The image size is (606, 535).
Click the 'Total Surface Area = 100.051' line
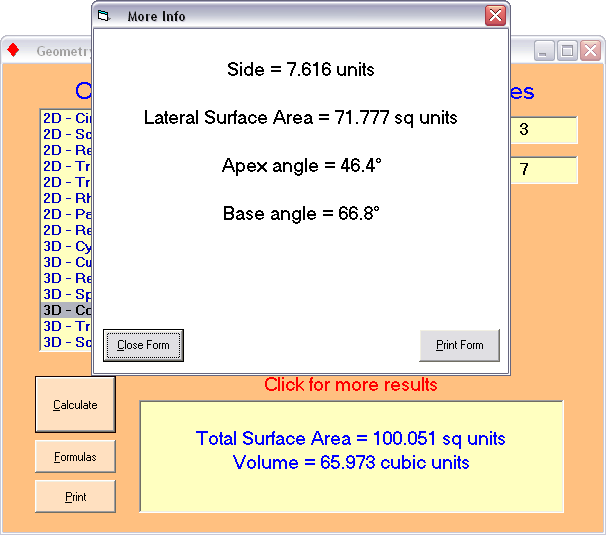(x=351, y=439)
